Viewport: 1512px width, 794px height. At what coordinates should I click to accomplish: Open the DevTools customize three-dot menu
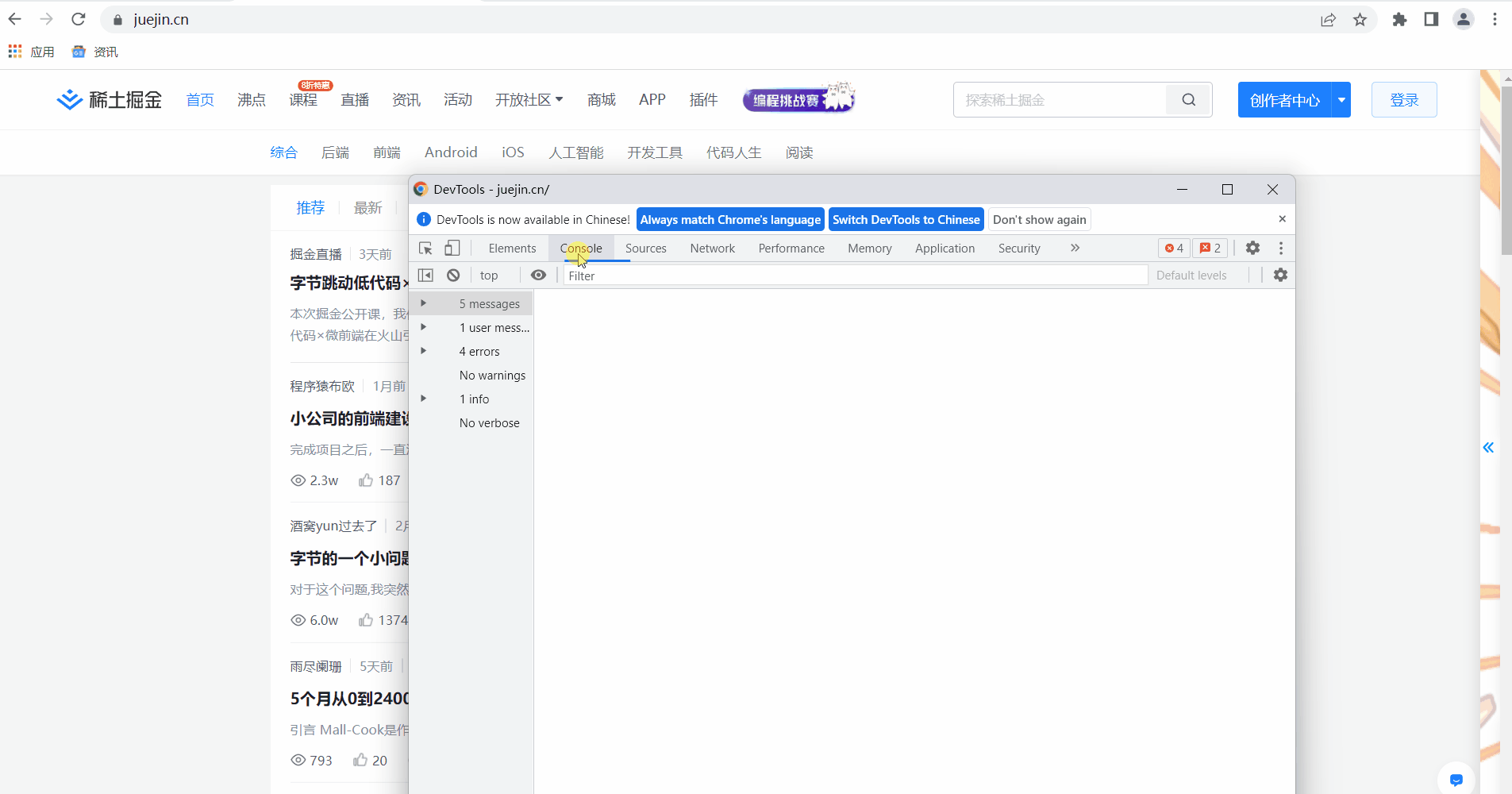[1280, 249]
